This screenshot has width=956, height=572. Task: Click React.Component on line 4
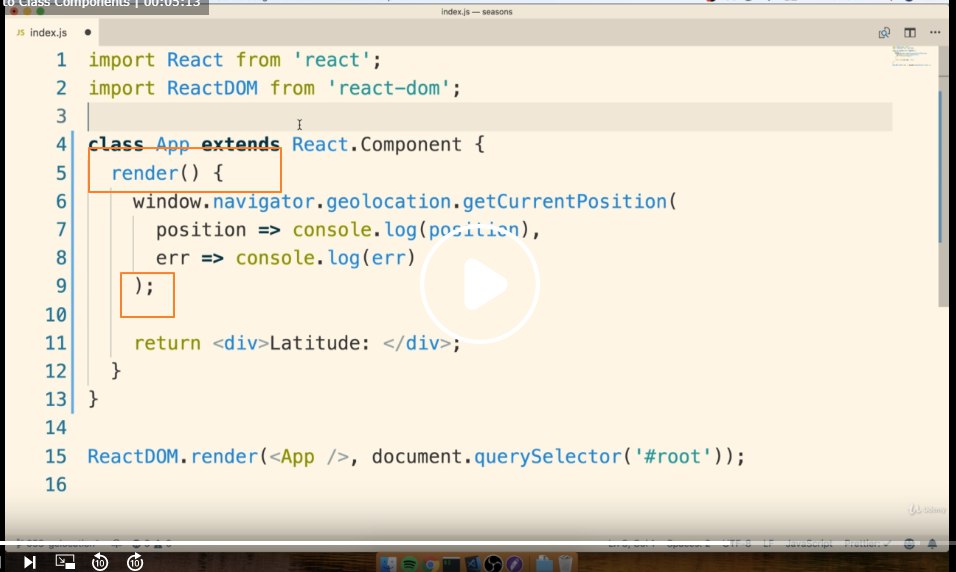point(376,145)
